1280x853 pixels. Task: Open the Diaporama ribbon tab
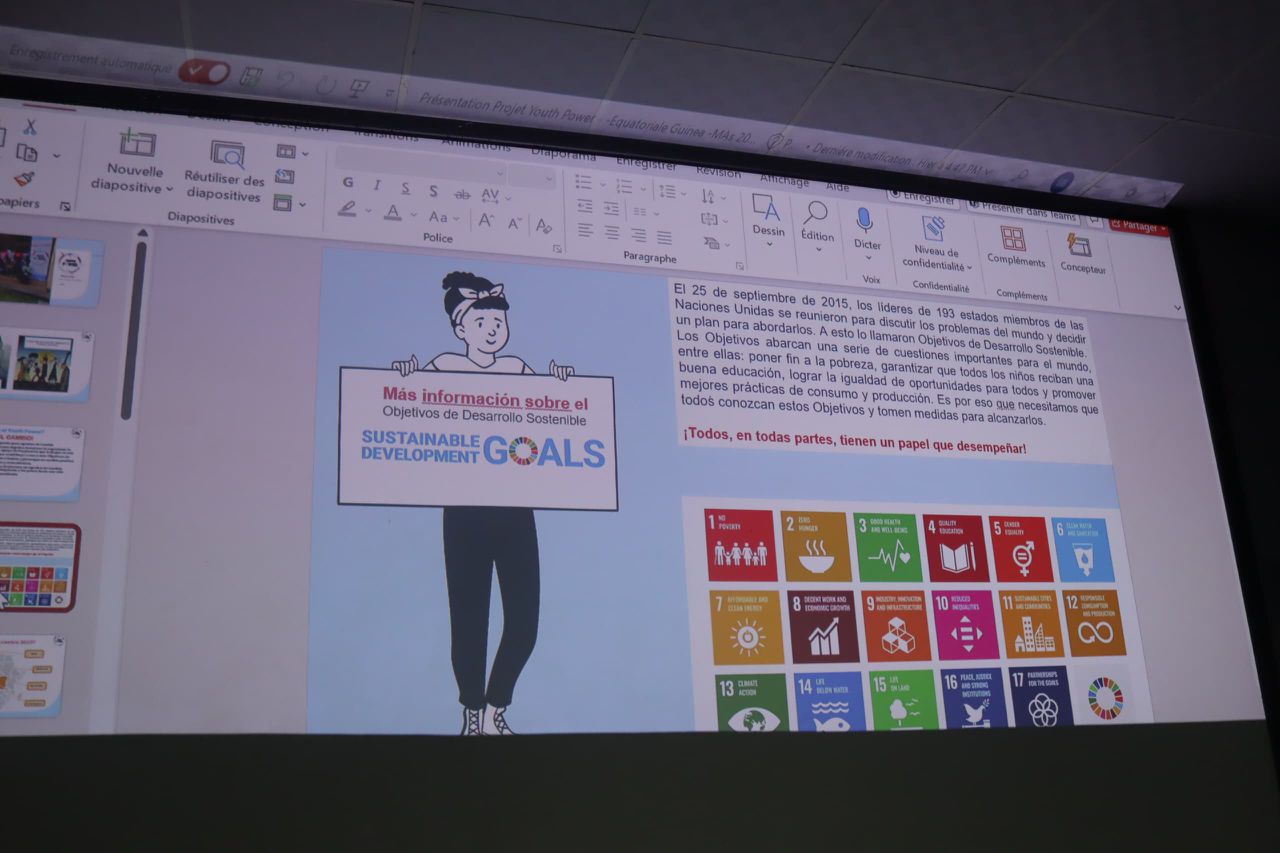pyautogui.click(x=563, y=155)
